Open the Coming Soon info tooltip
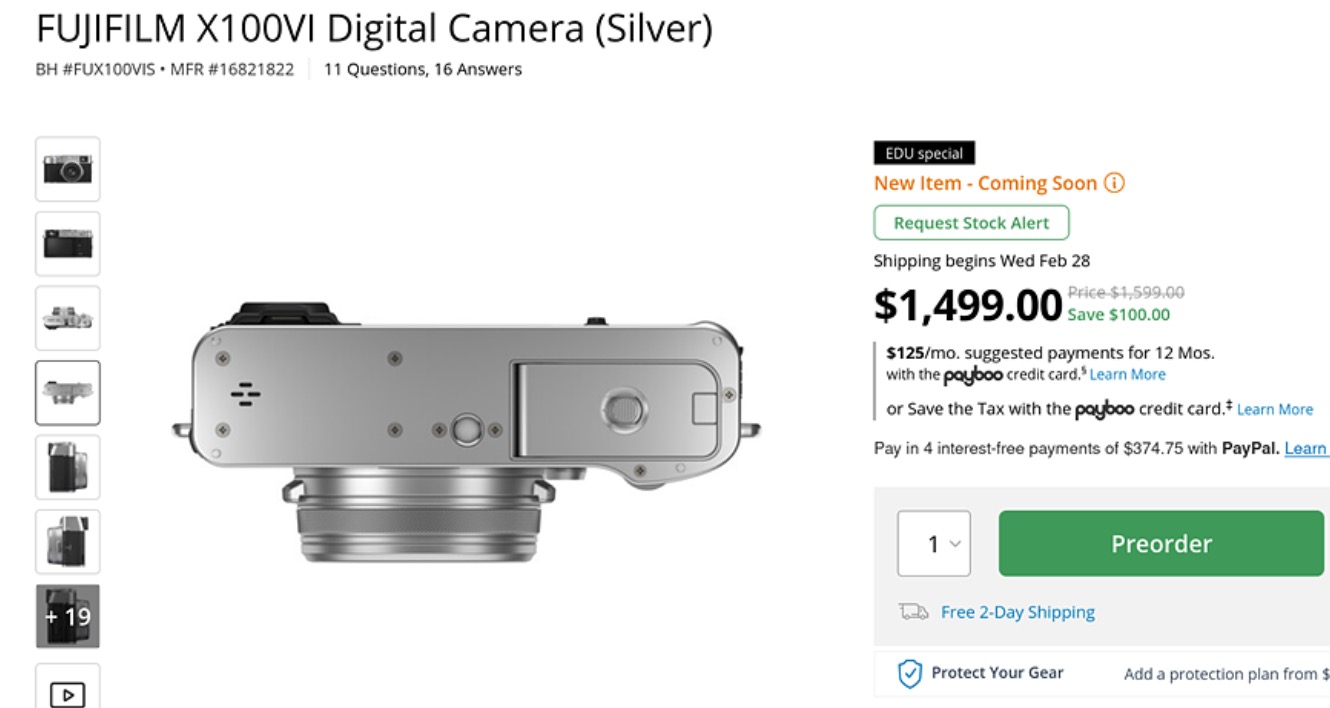Viewport: 1330px width, 708px height. pos(1113,182)
